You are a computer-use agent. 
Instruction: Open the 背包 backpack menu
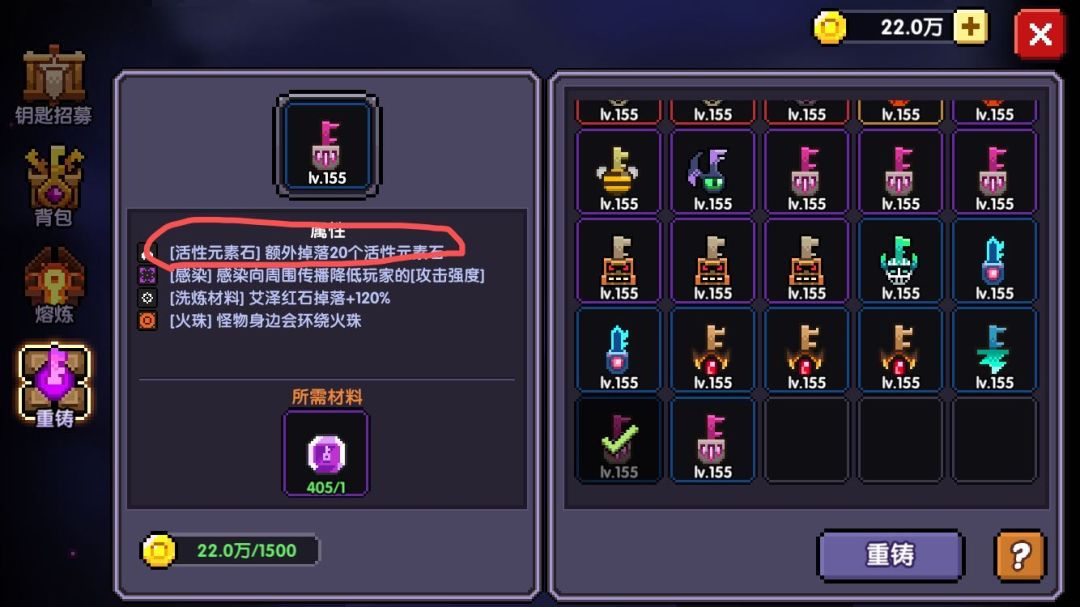tap(54, 186)
